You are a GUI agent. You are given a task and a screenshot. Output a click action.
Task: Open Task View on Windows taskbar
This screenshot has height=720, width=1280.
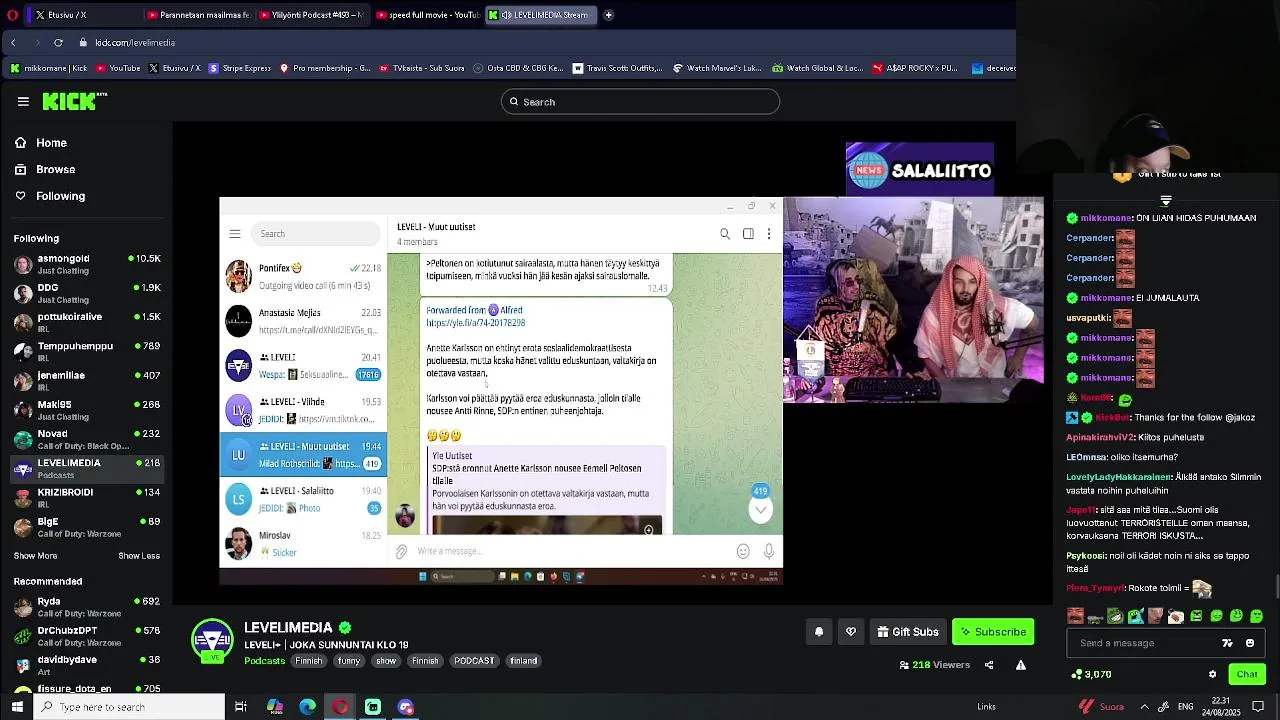click(241, 707)
